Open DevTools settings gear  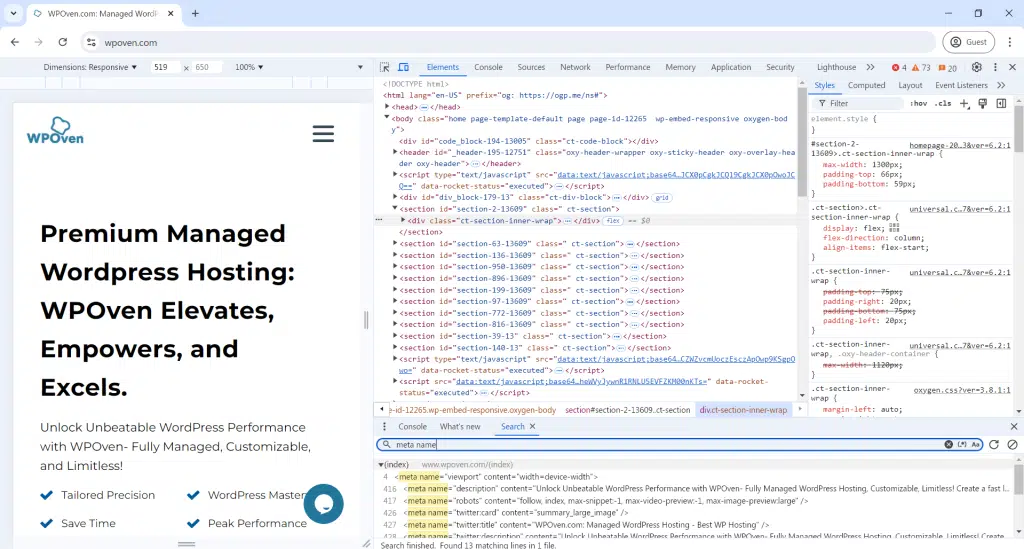coord(976,67)
